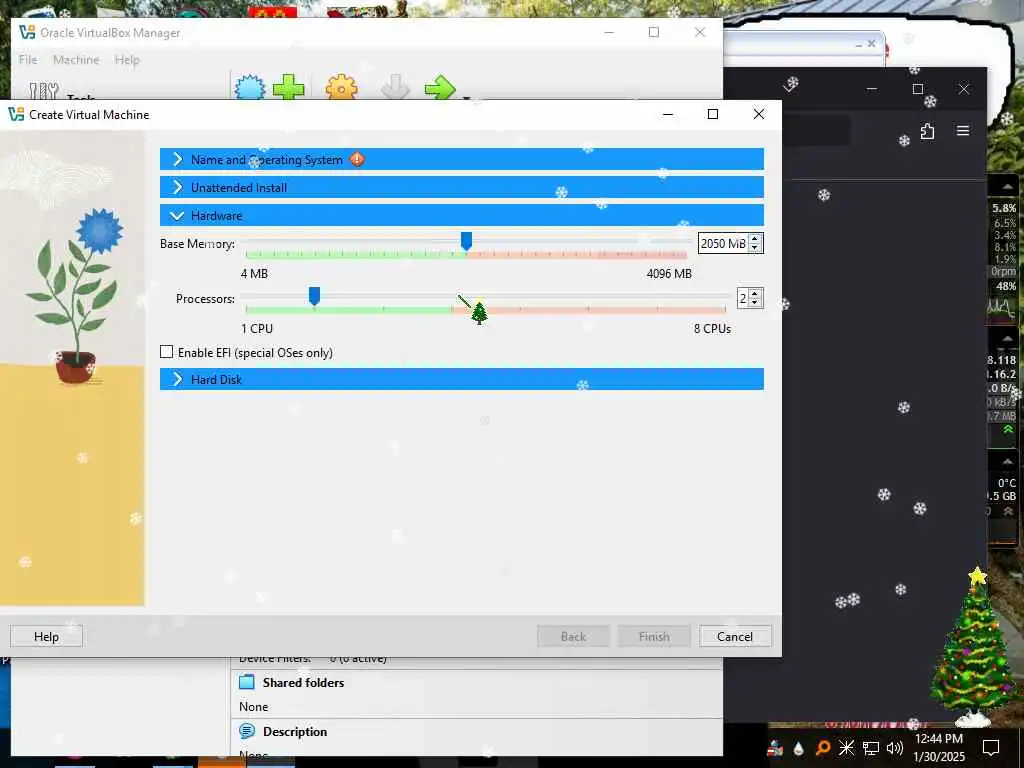The image size is (1024, 768).
Task: Collapse the Hardware section
Action: (462, 216)
